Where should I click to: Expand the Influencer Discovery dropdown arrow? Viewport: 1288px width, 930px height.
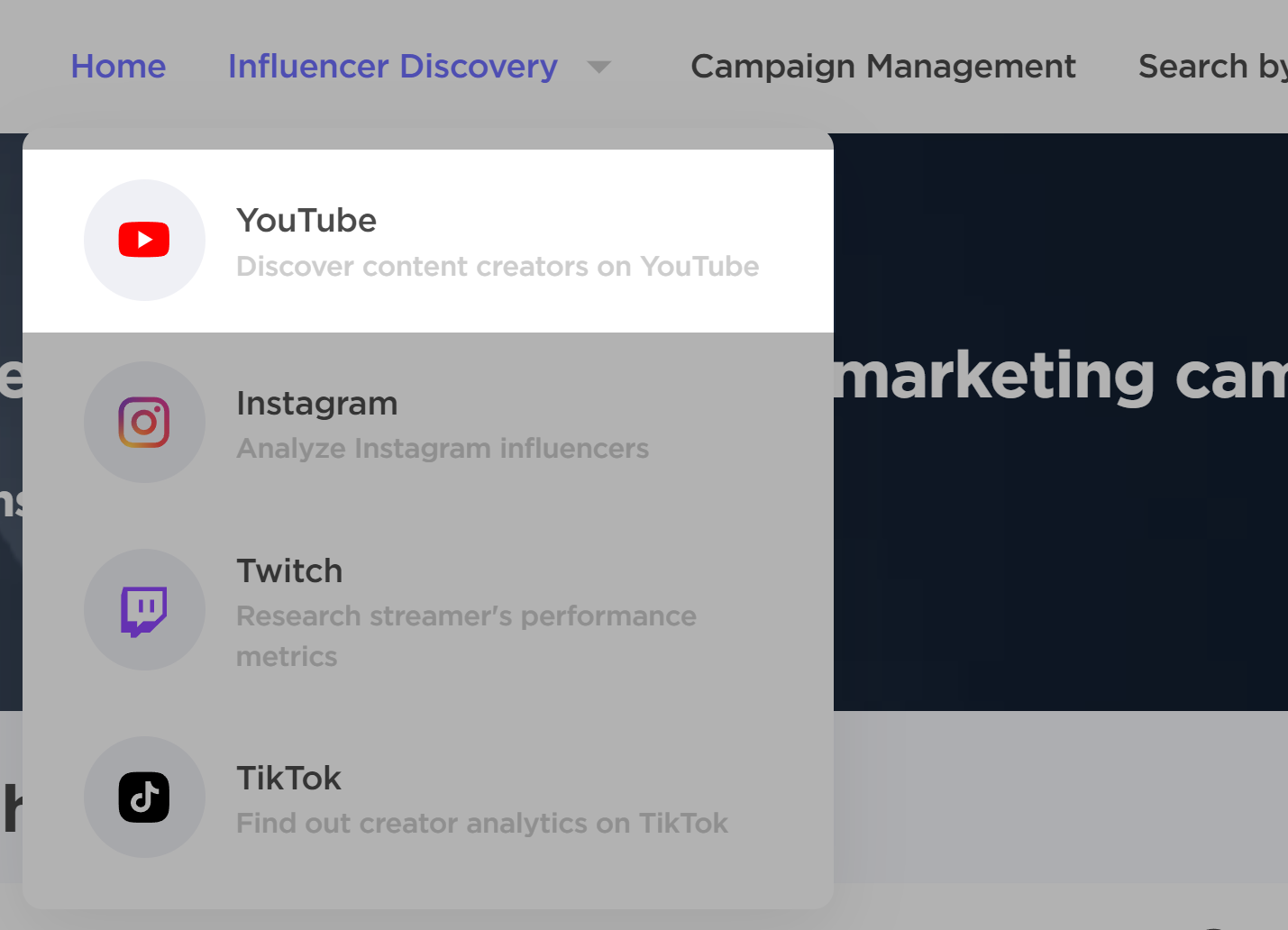pos(600,66)
